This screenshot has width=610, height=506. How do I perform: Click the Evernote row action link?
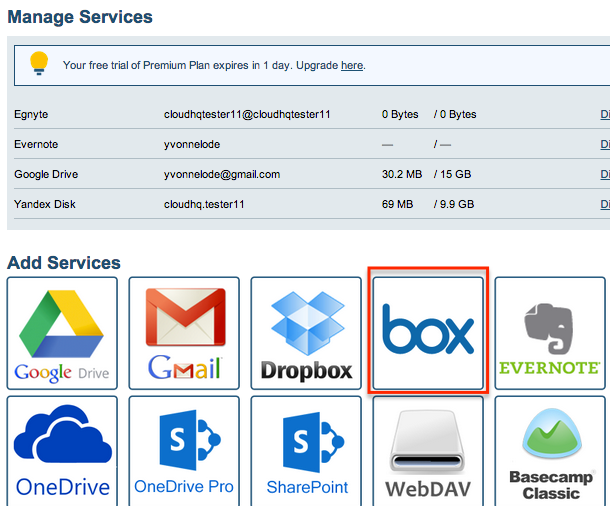(604, 144)
